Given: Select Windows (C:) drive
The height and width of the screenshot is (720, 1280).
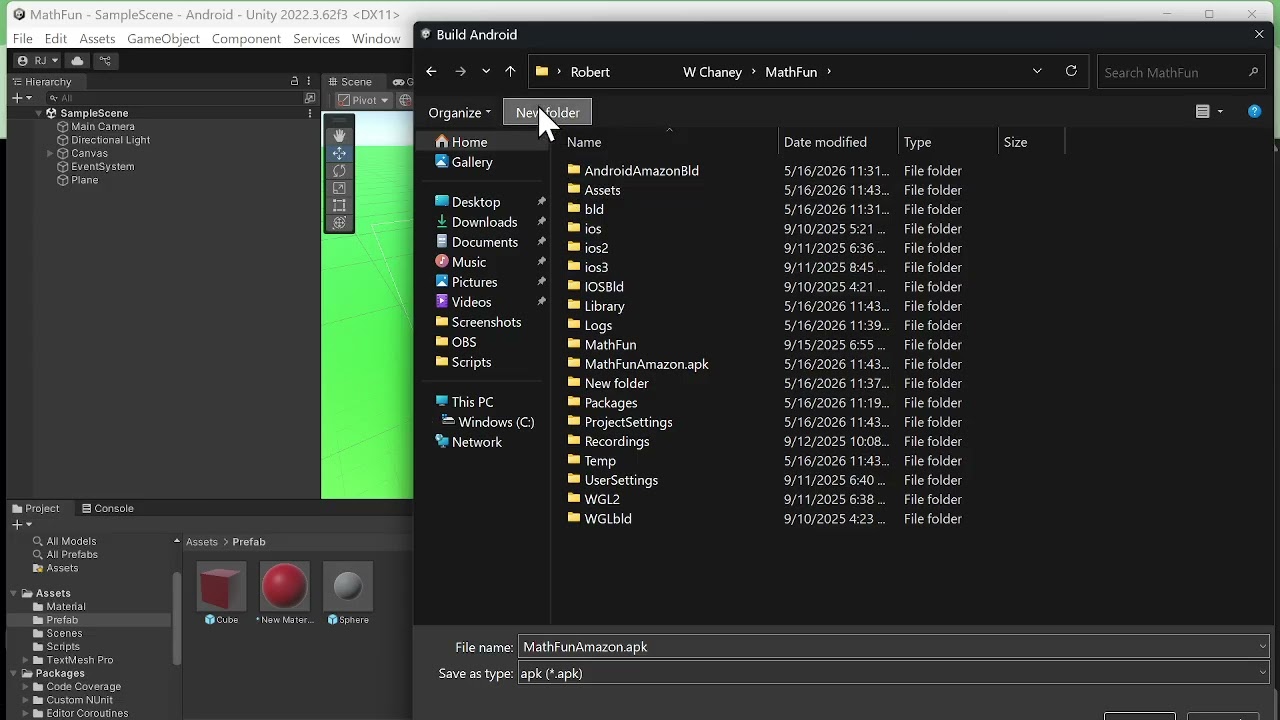Looking at the screenshot, I should [488, 422].
